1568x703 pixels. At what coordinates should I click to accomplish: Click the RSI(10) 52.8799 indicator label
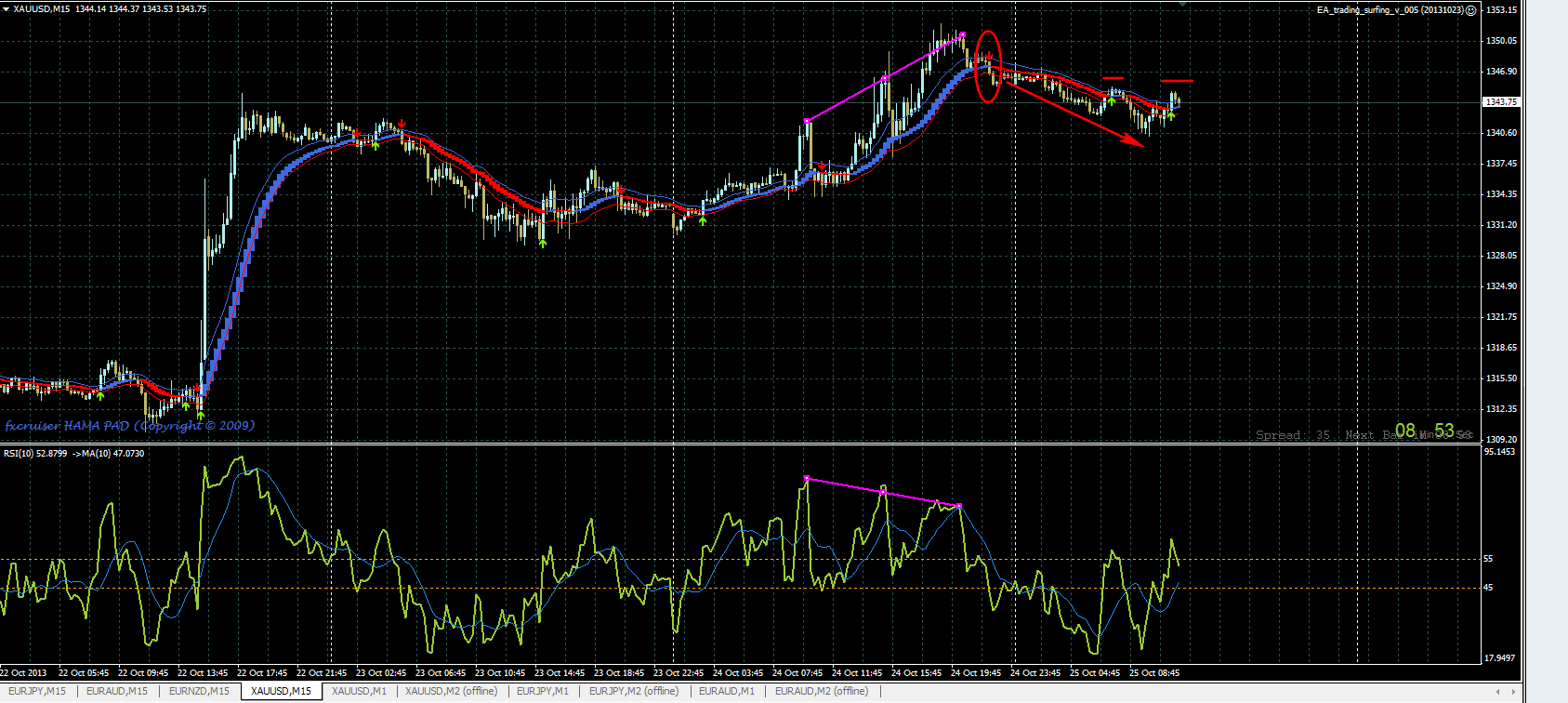pyautogui.click(x=35, y=453)
